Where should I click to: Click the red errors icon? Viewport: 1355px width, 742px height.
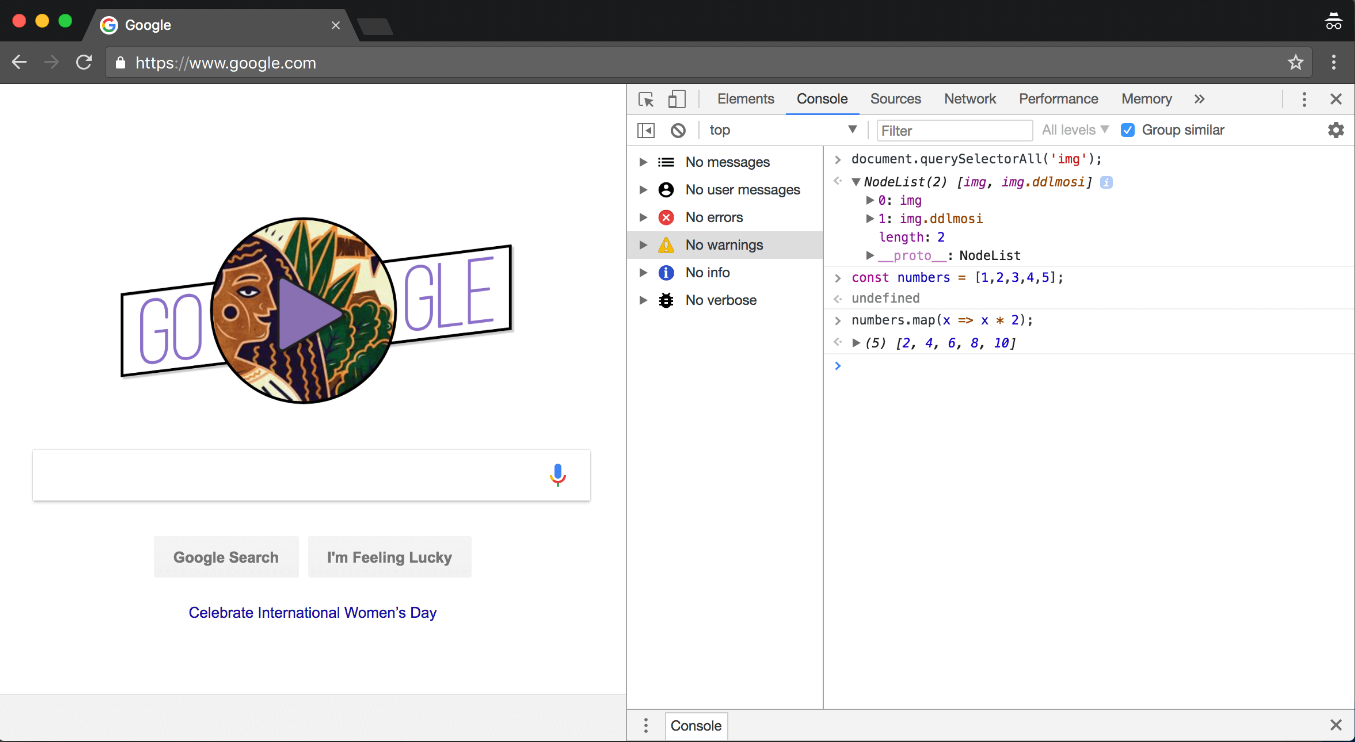coord(666,217)
